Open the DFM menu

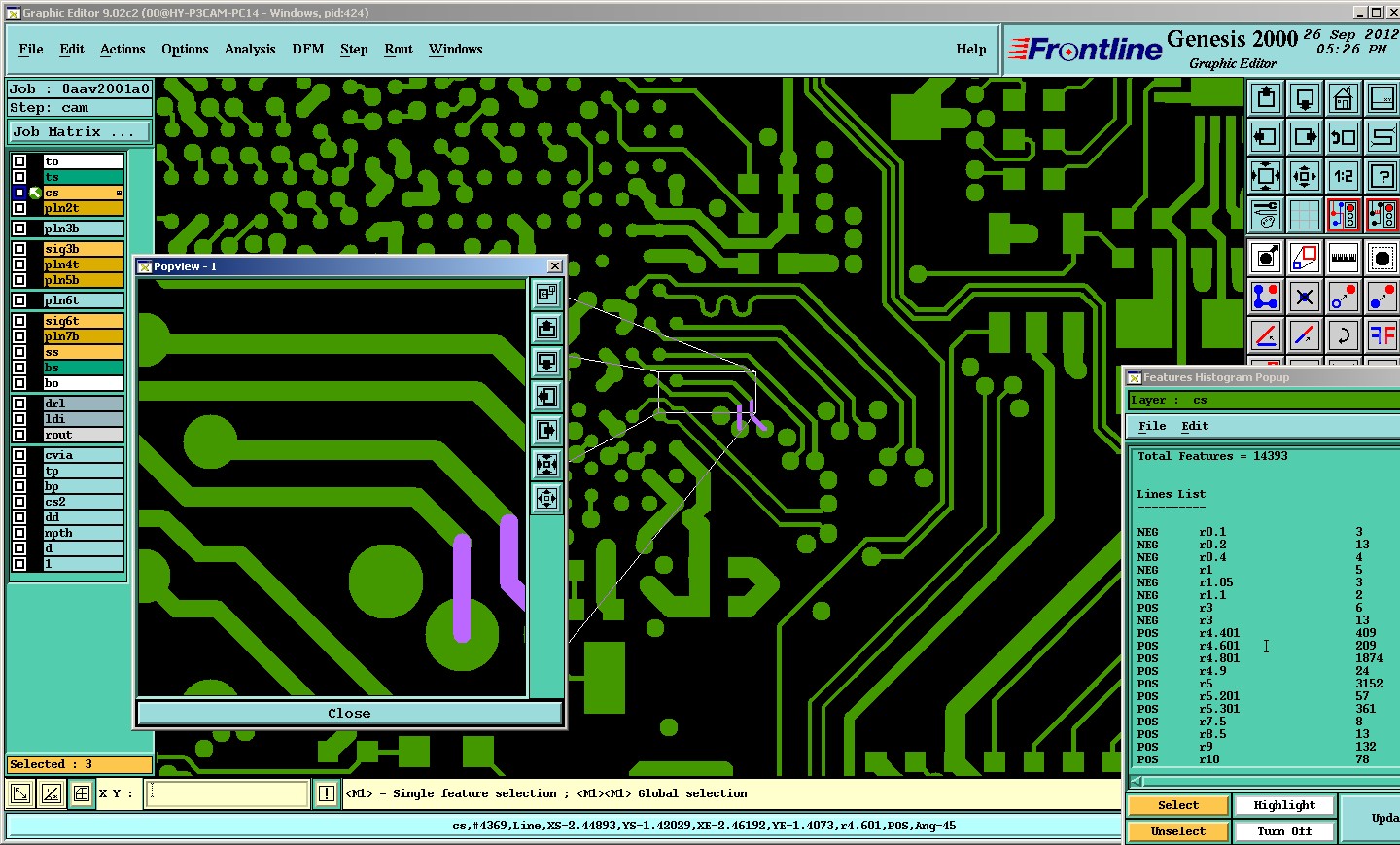pos(308,49)
